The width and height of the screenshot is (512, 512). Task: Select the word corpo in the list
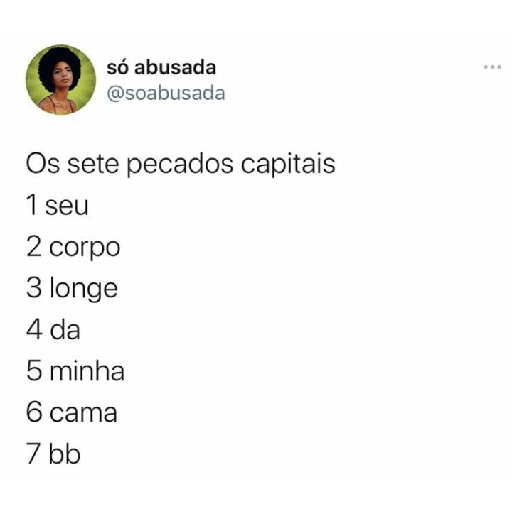[x=85, y=249]
